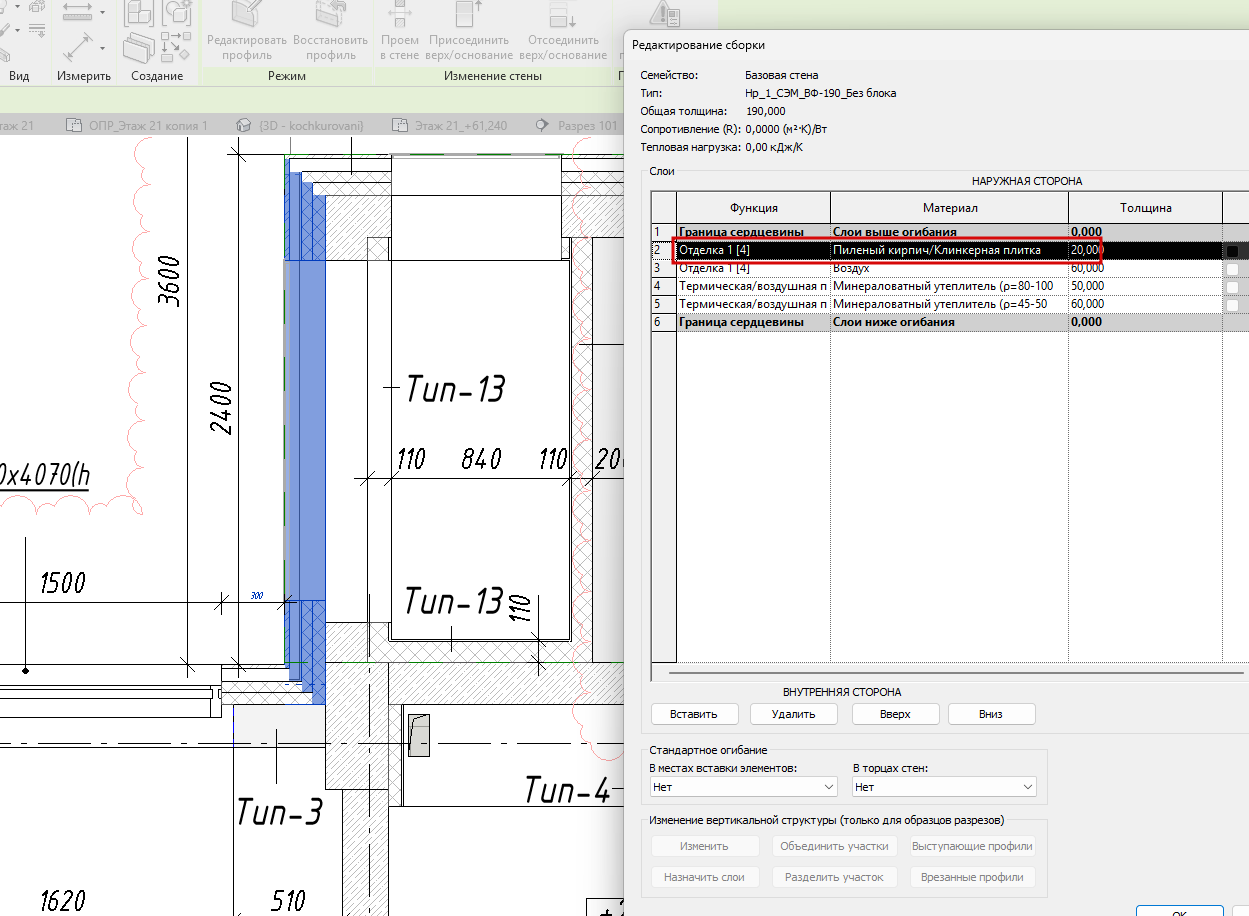The image size is (1249, 916).
Task: Click 'Слои выше огибания' cell
Action: (949, 232)
